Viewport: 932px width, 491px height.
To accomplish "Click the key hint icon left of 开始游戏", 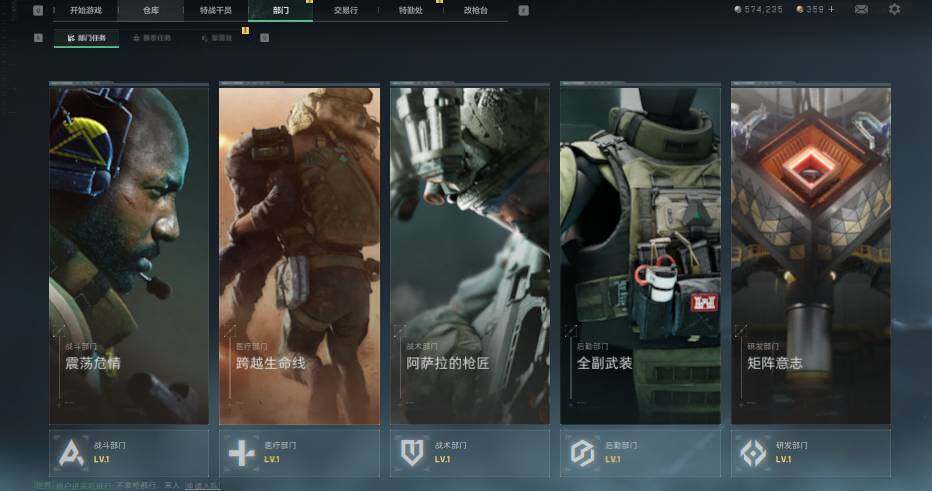I will coord(38,10).
